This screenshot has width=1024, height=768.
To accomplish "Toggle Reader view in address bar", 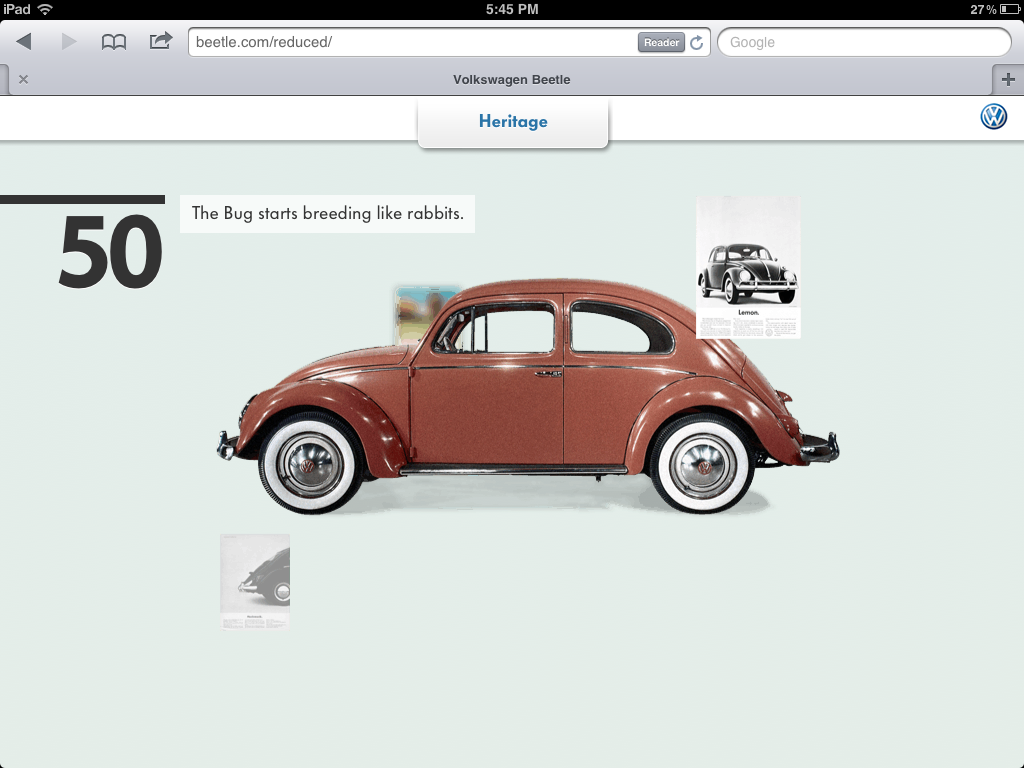I will pyautogui.click(x=661, y=43).
